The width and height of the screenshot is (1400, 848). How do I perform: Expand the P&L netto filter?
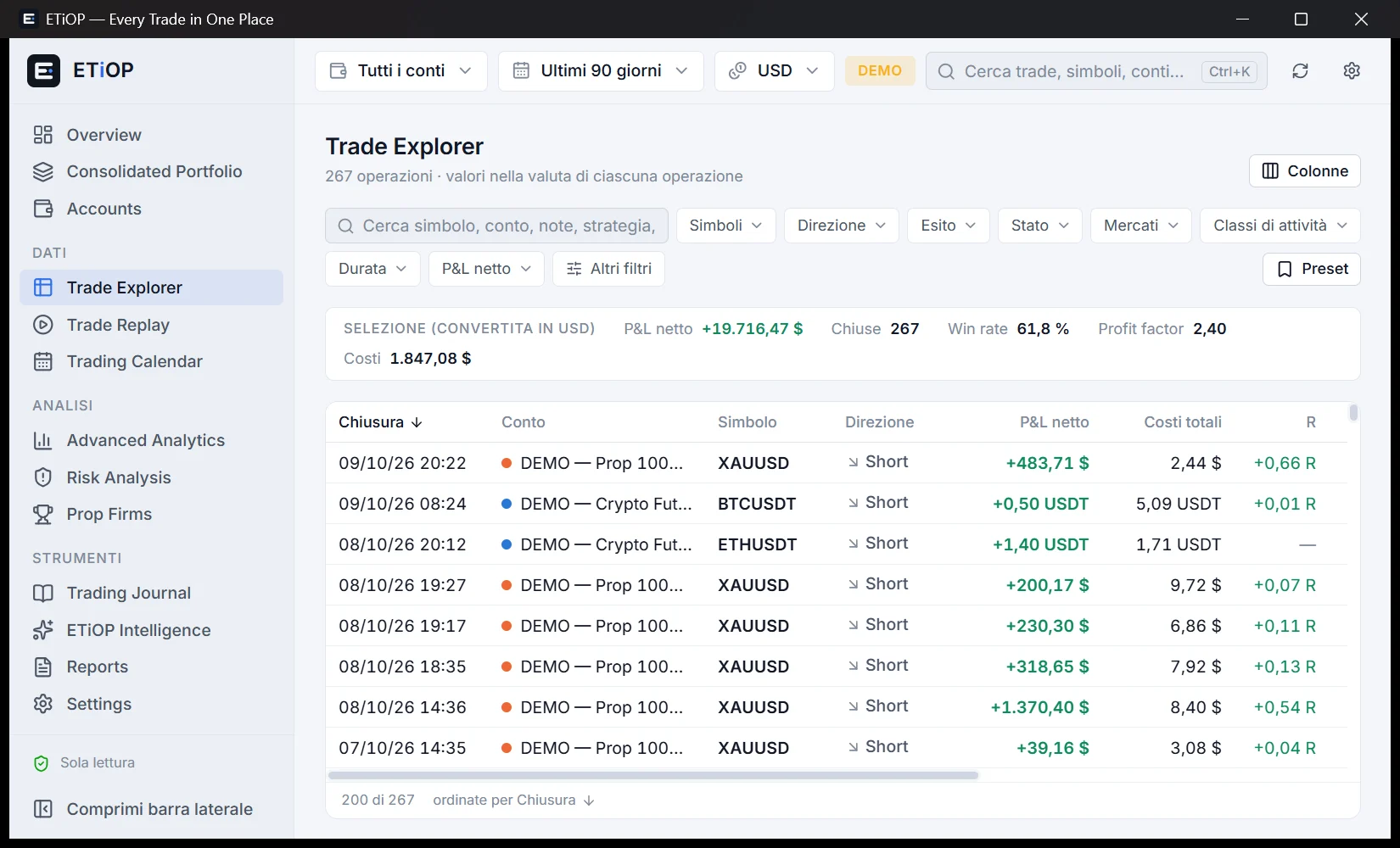click(x=486, y=269)
